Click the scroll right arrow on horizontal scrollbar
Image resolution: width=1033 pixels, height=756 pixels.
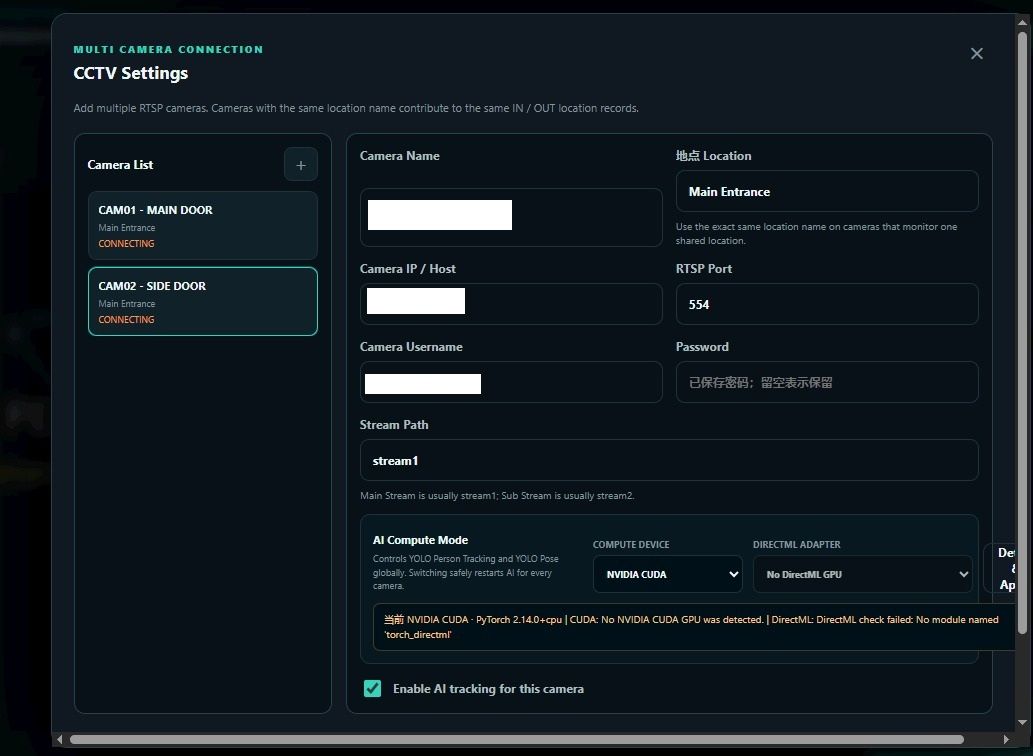pos(1006,740)
